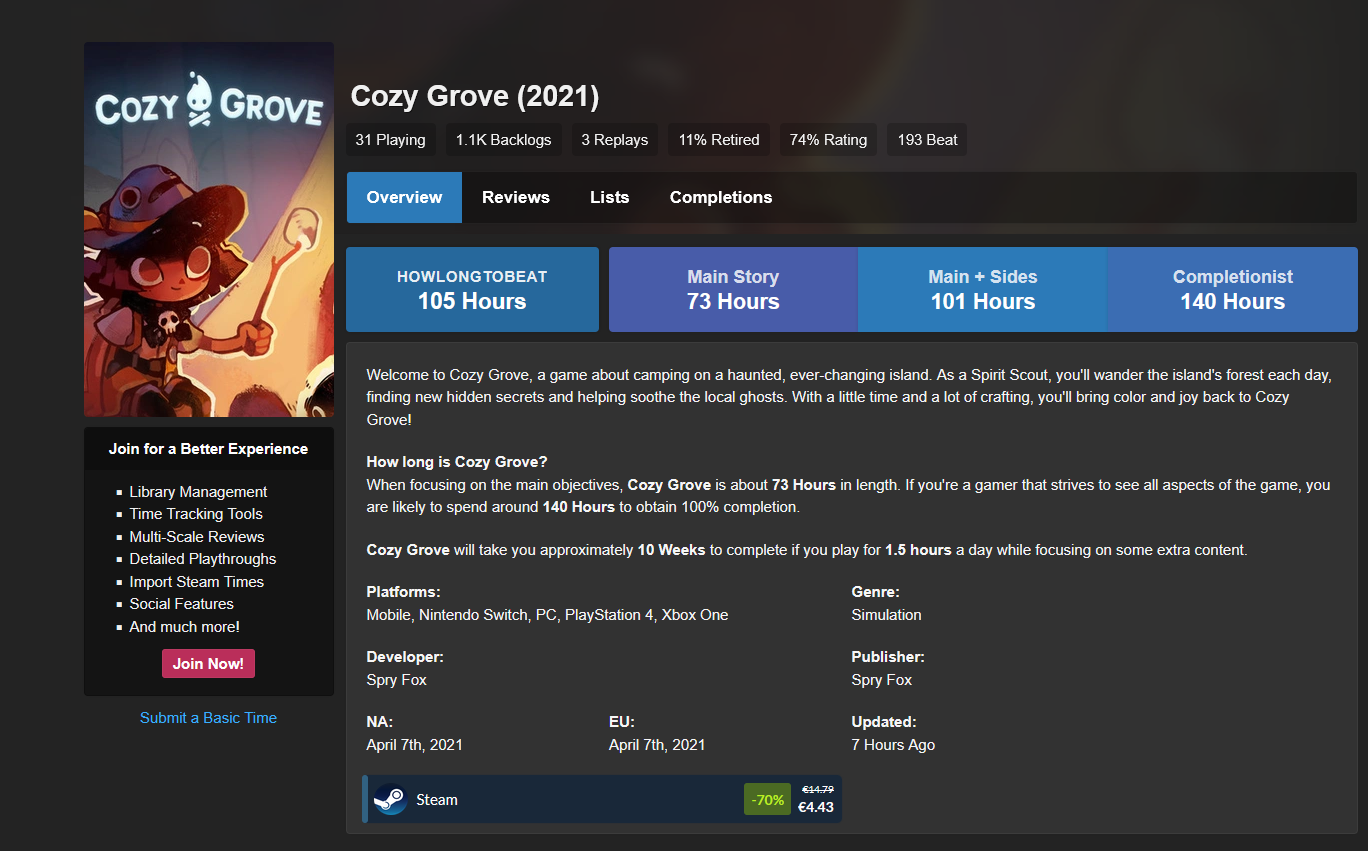Select the 1.1K Backlogs stat
Image resolution: width=1368 pixels, height=851 pixels.
coord(503,140)
